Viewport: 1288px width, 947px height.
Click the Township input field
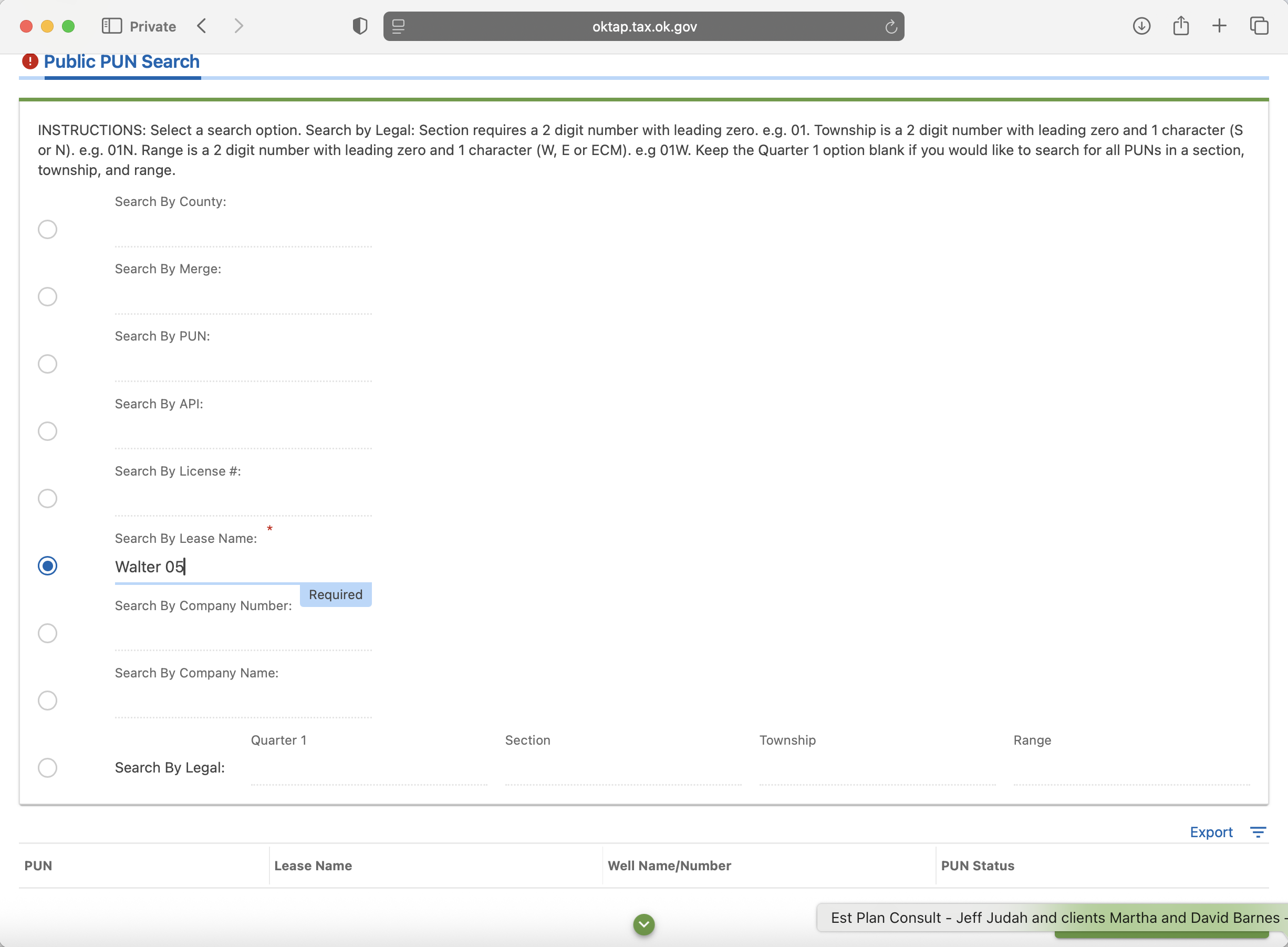point(877,770)
